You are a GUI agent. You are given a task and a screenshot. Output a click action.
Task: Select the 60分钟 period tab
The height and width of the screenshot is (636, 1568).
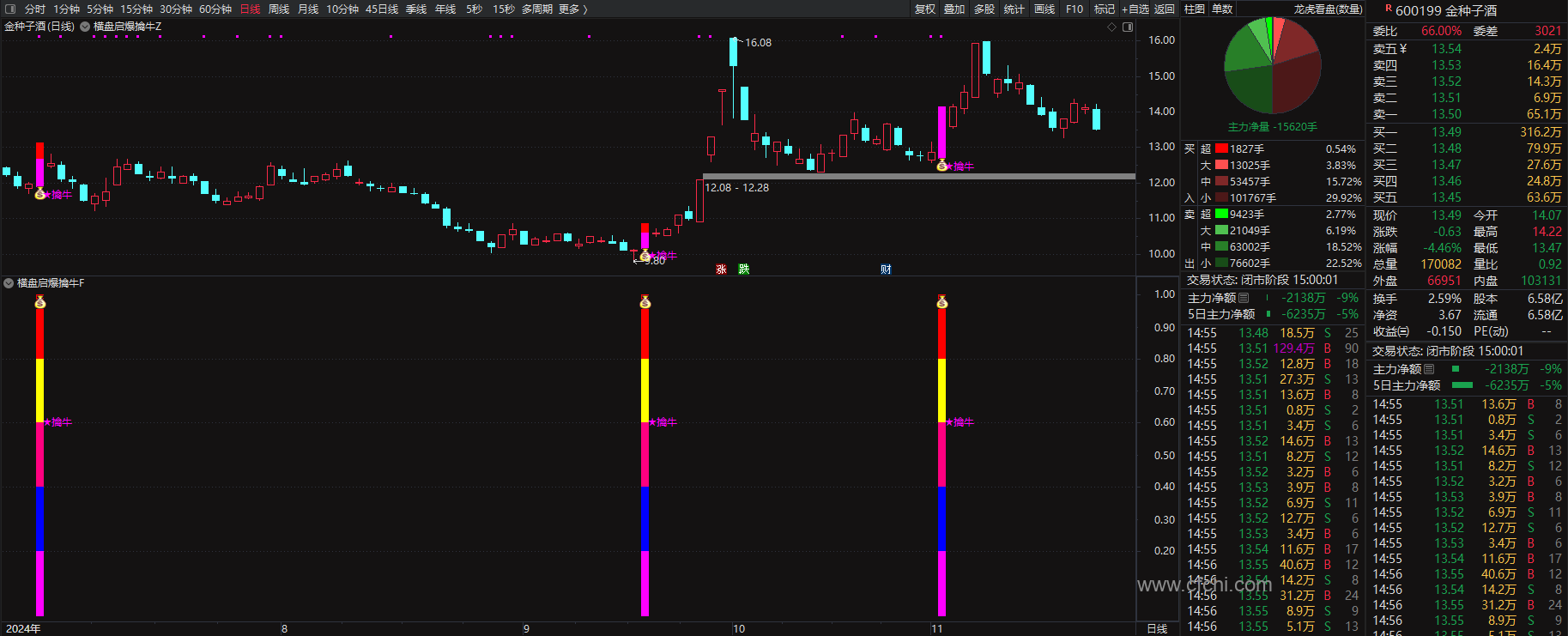[x=215, y=9]
